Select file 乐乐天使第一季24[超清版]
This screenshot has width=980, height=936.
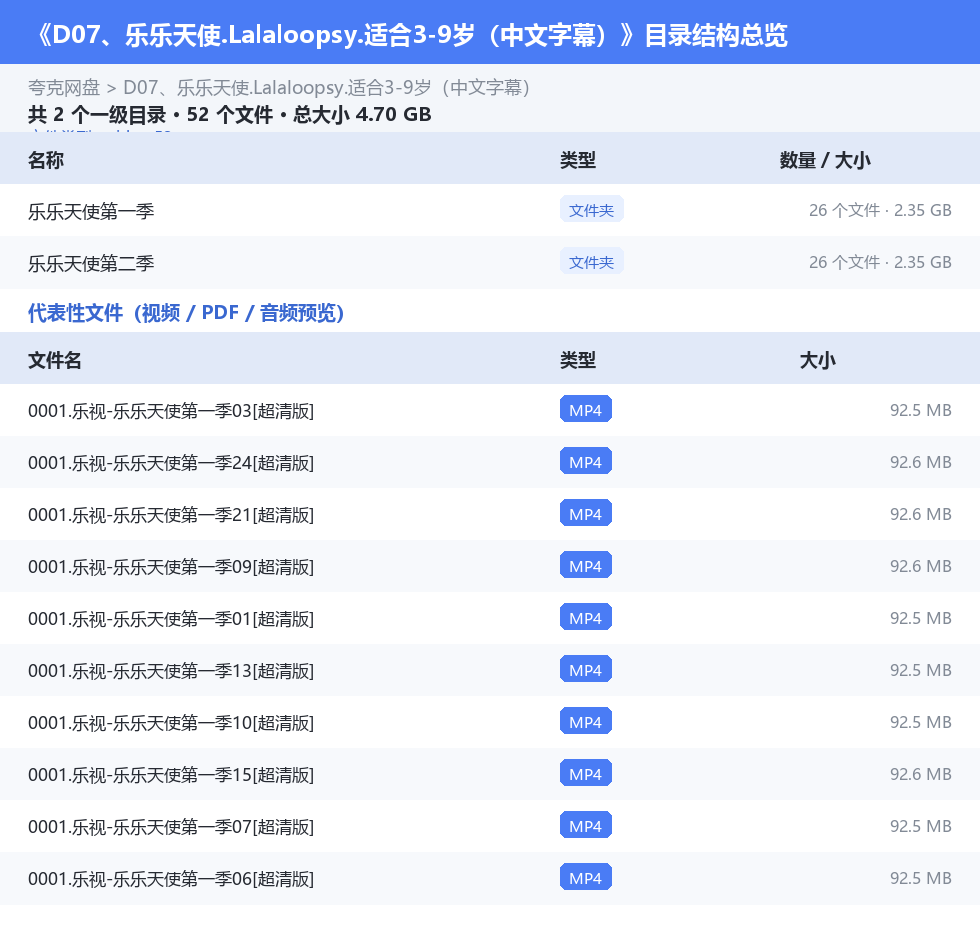pyautogui.click(x=171, y=463)
